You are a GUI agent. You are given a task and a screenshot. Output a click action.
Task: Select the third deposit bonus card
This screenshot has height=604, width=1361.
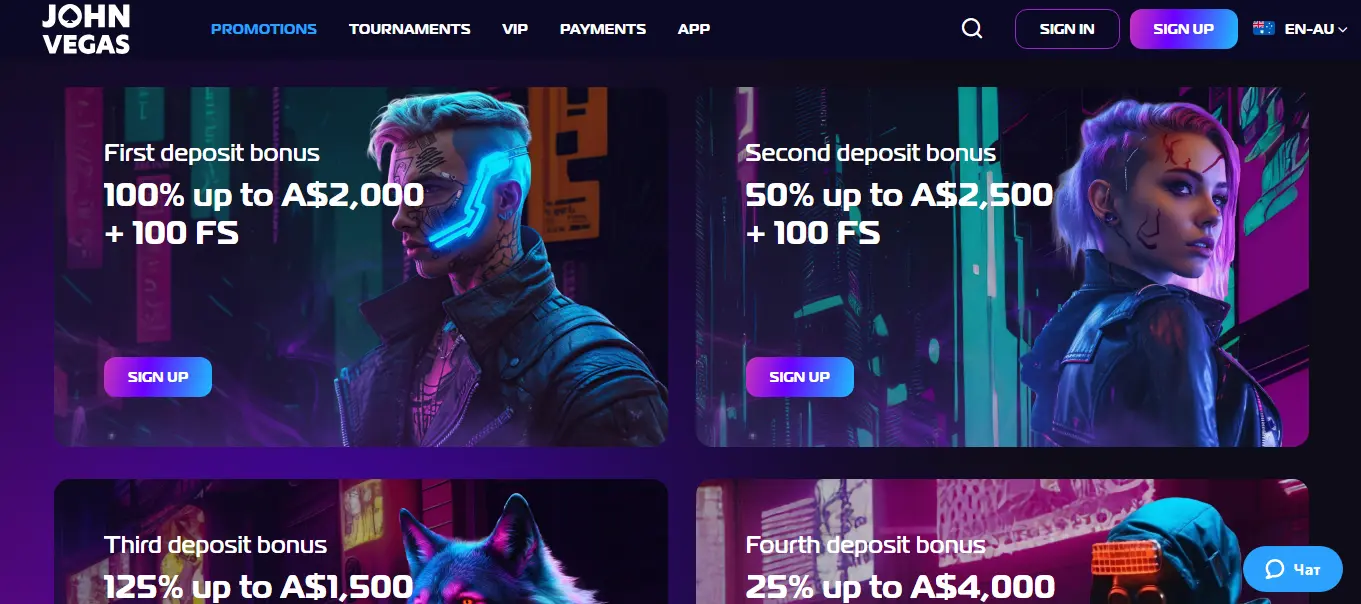(x=361, y=541)
